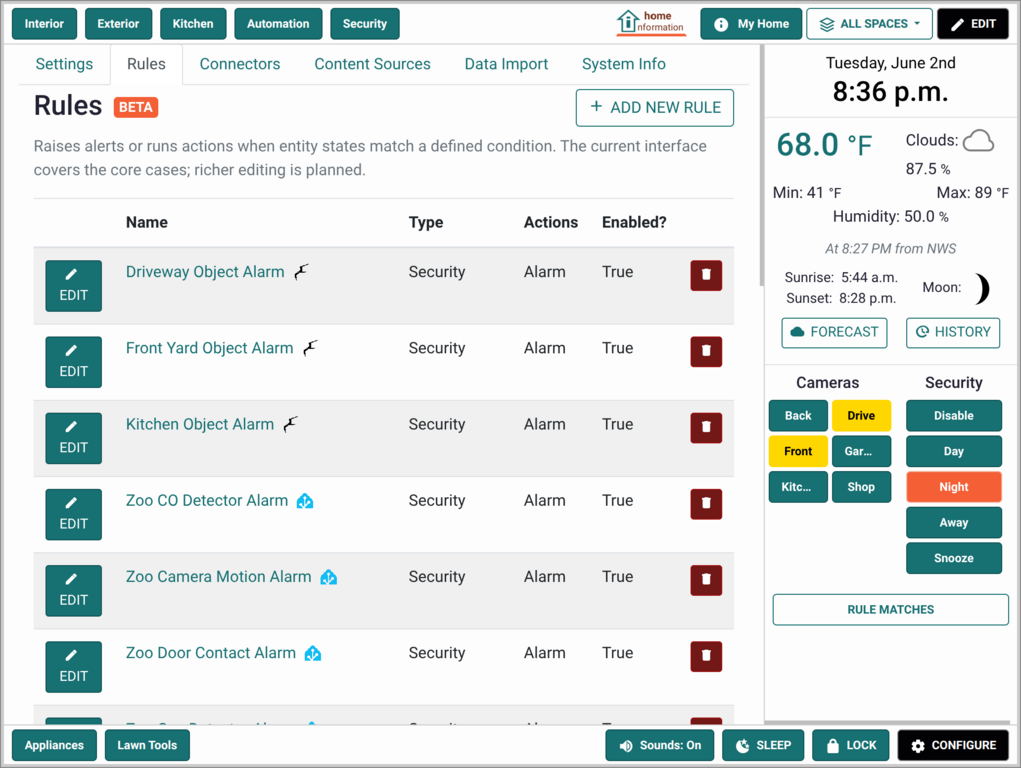Open the top bar Security view
1021x768 pixels.
tap(365, 24)
